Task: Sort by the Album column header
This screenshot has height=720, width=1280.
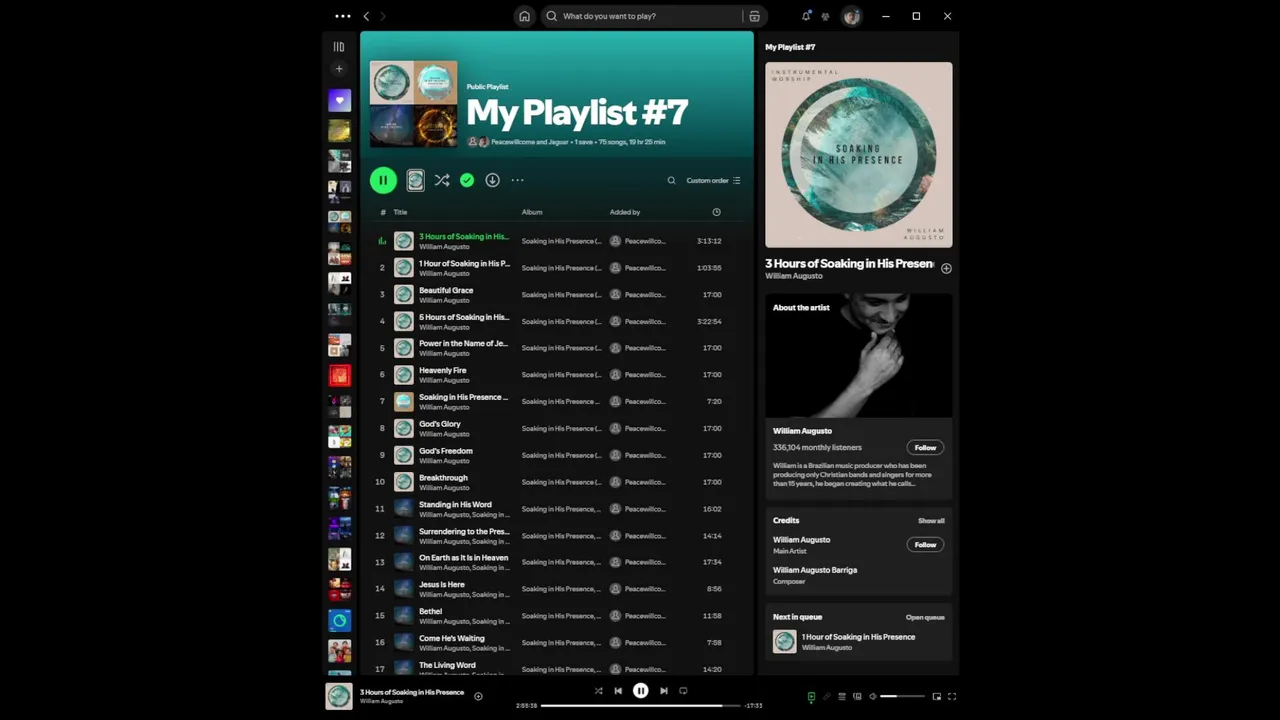Action: [532, 212]
